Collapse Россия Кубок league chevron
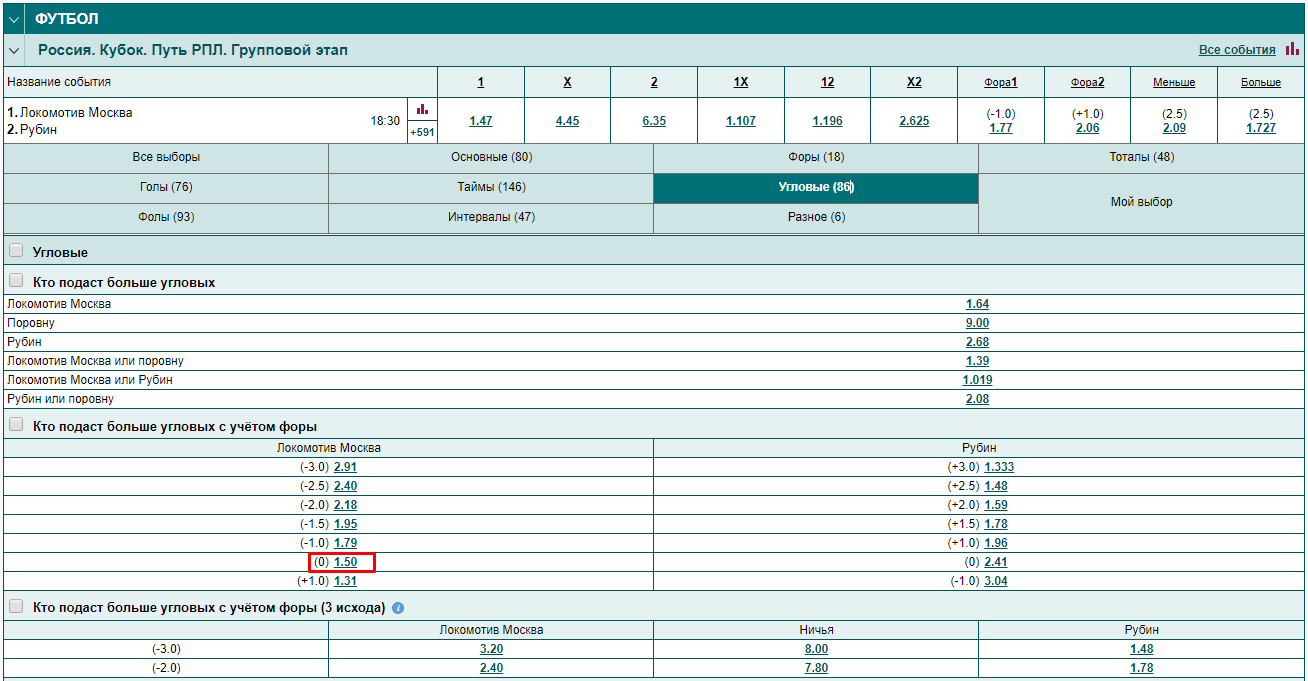 tap(13, 50)
